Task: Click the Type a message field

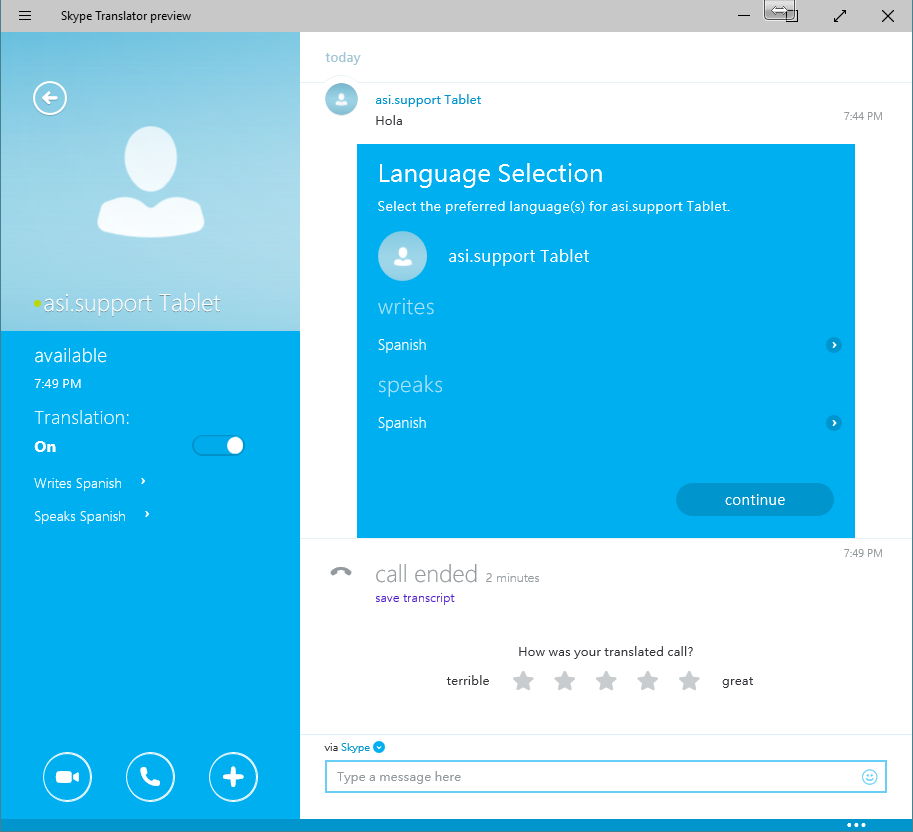Action: [x=590, y=777]
